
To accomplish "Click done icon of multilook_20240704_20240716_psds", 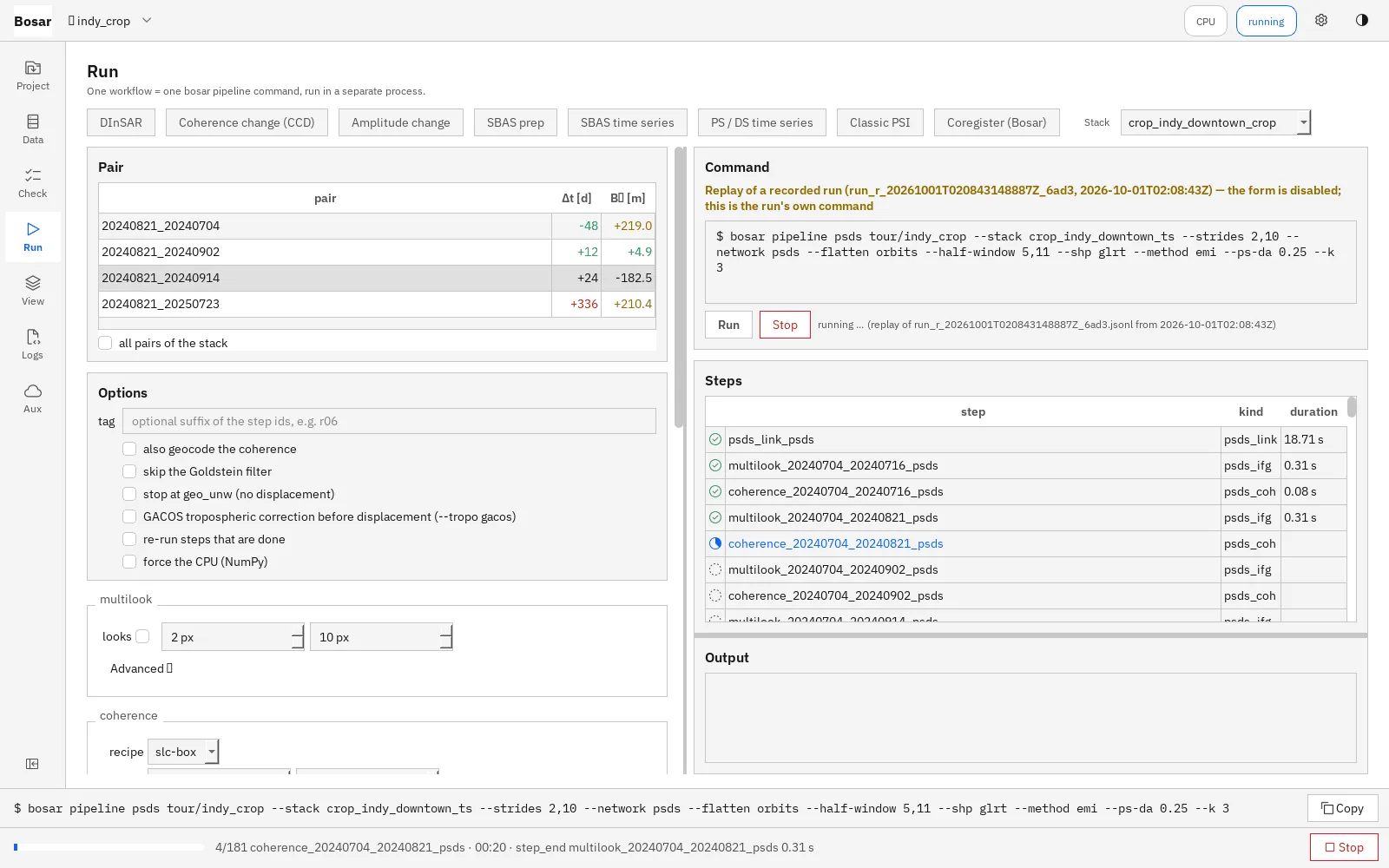I will pos(715,465).
